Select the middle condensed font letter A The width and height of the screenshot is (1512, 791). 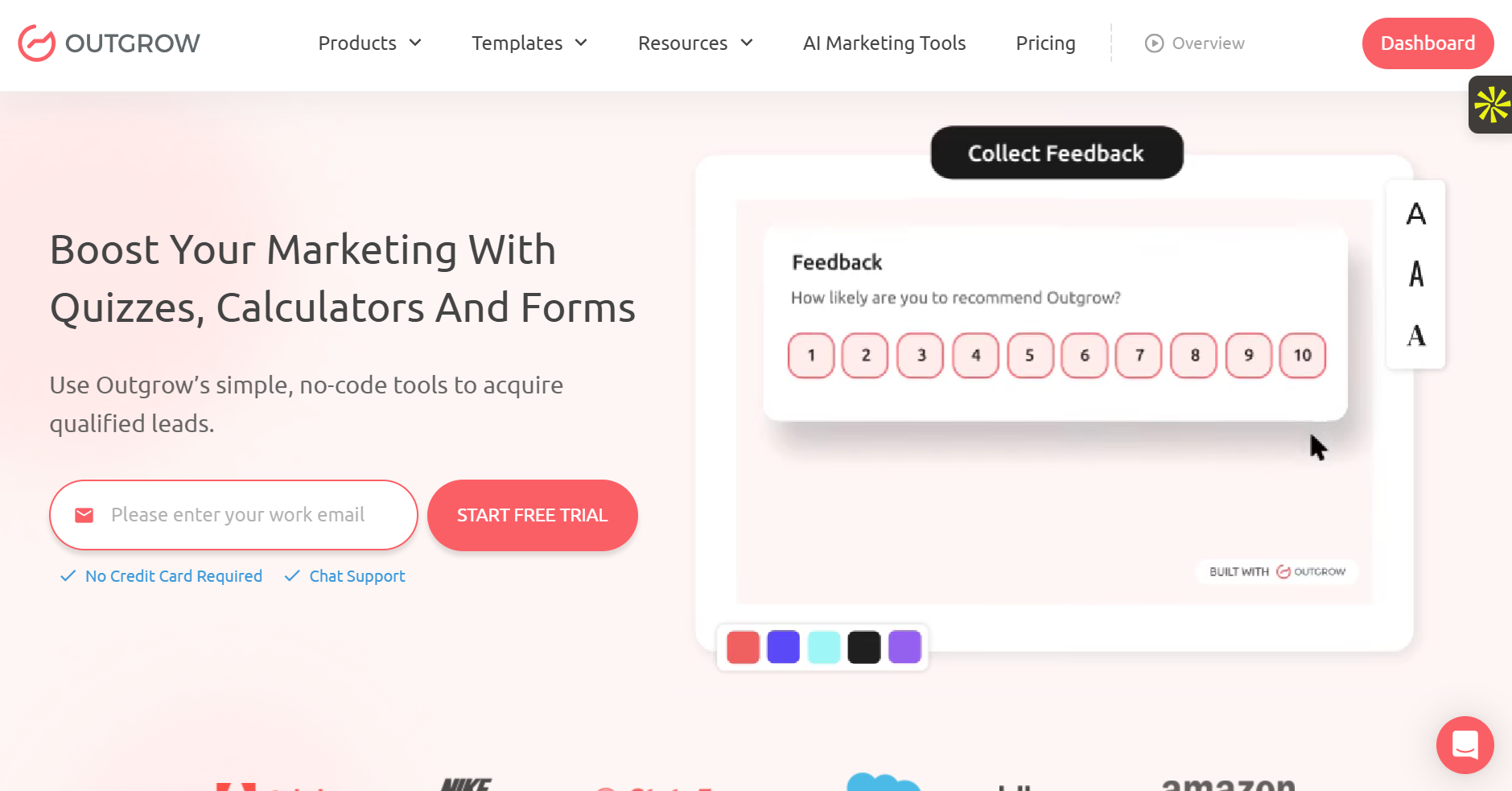pyautogui.click(x=1416, y=274)
